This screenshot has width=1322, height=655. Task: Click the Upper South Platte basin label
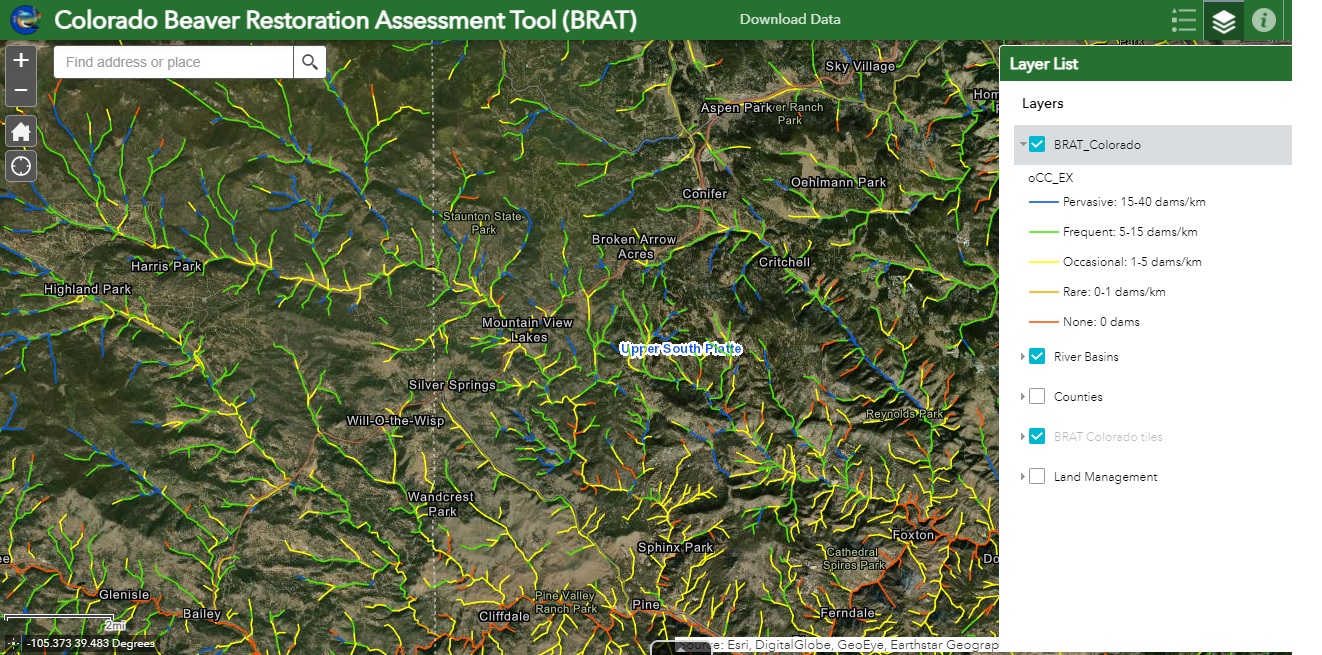(x=681, y=349)
